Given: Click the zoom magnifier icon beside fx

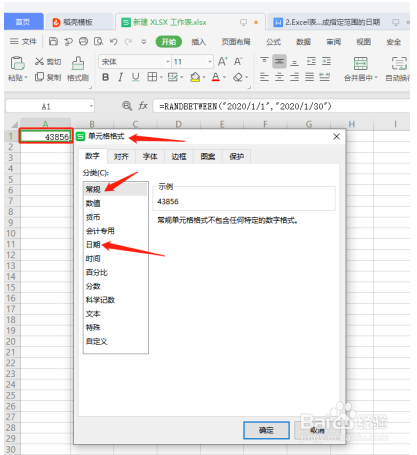Looking at the screenshot, I should coord(127,106).
